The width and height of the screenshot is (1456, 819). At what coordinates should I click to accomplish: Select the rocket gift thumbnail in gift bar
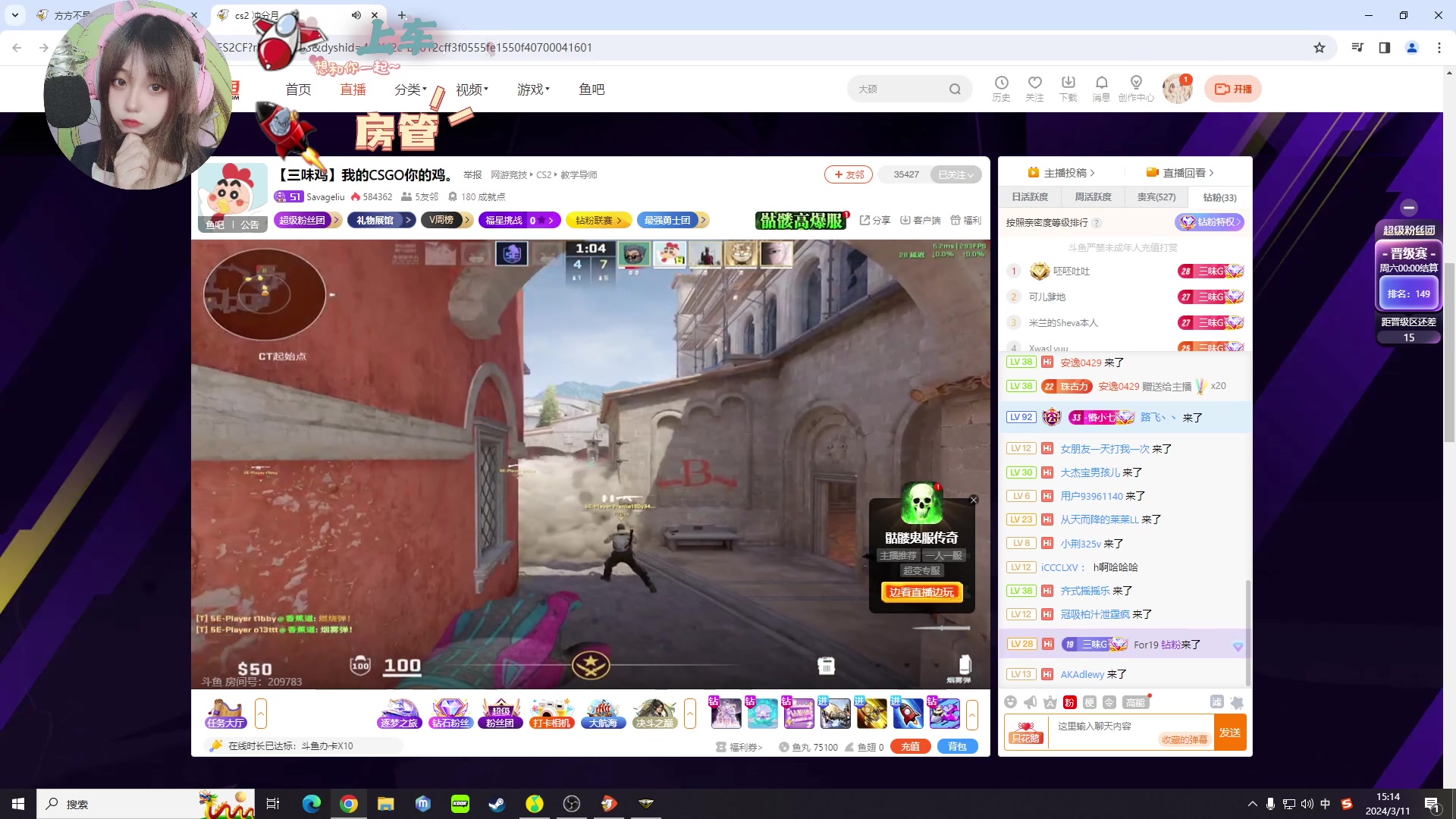pyautogui.click(x=908, y=714)
